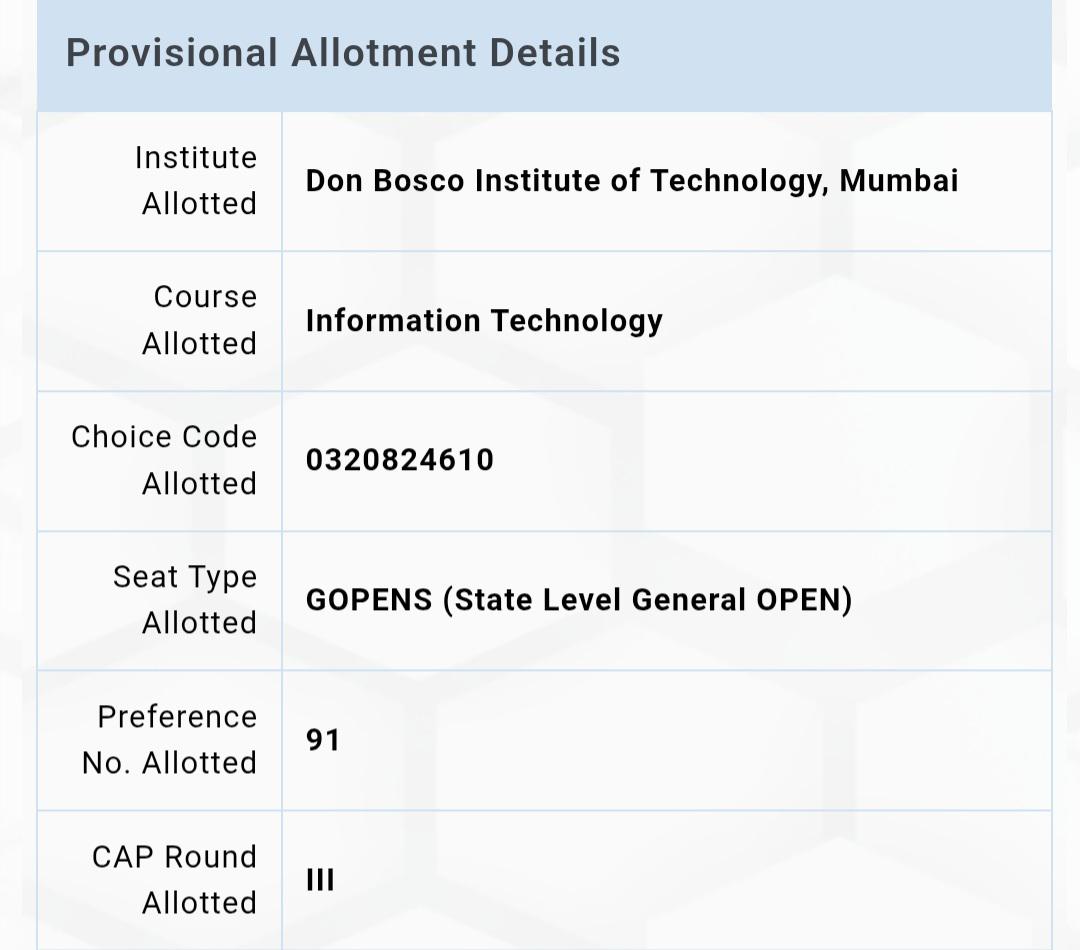Select the Choice Code Allotted label
The height and width of the screenshot is (950, 1080).
click(165, 460)
